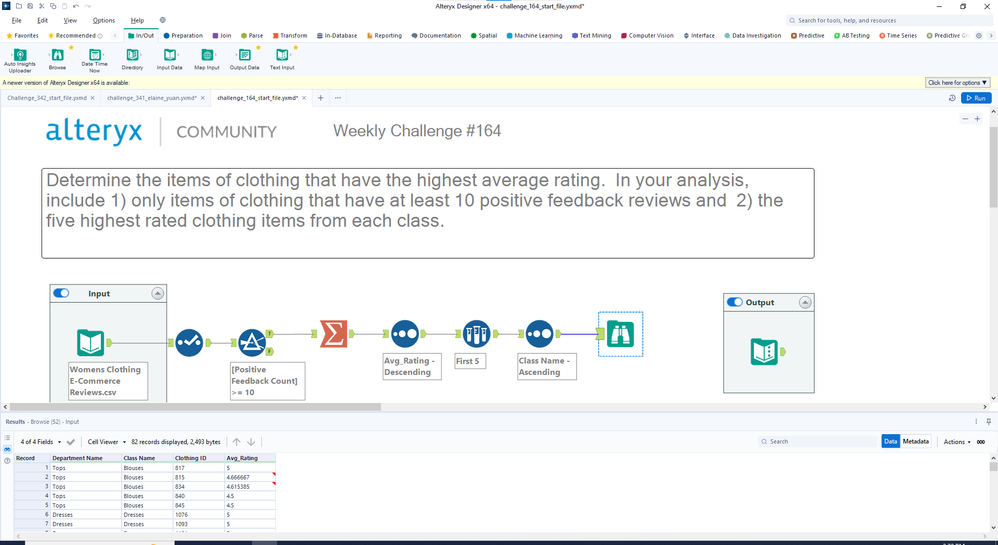
Task: Open the Click here for options dropdown
Action: (x=957, y=83)
